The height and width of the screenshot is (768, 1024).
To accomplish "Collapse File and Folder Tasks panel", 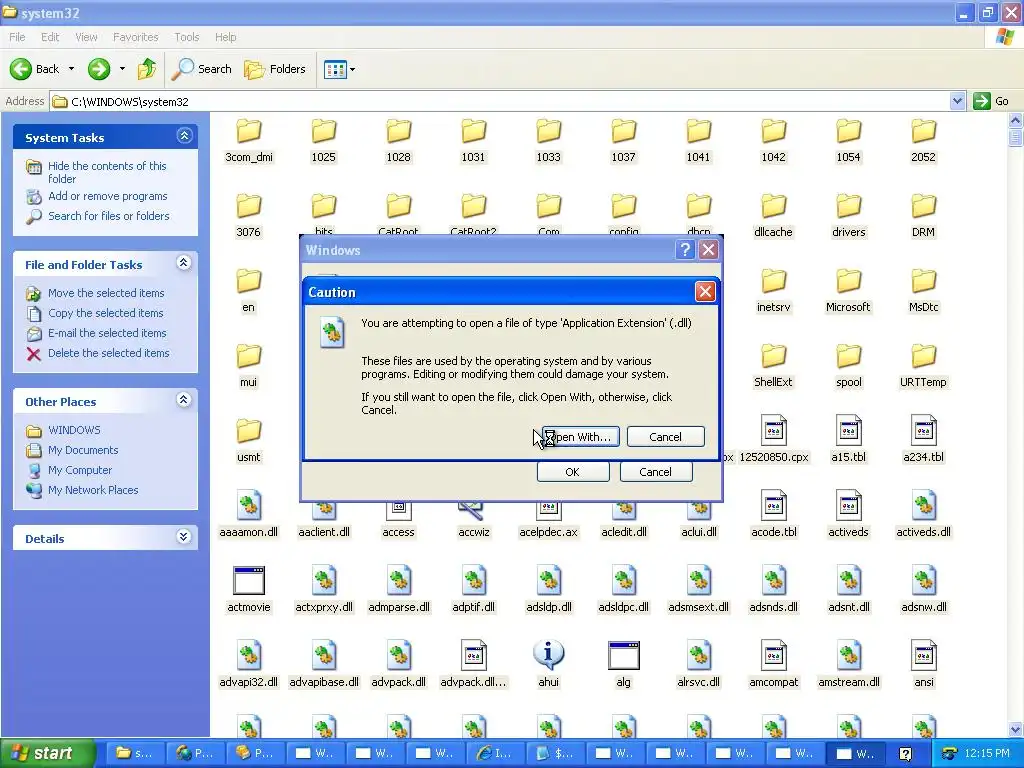I will (x=184, y=263).
